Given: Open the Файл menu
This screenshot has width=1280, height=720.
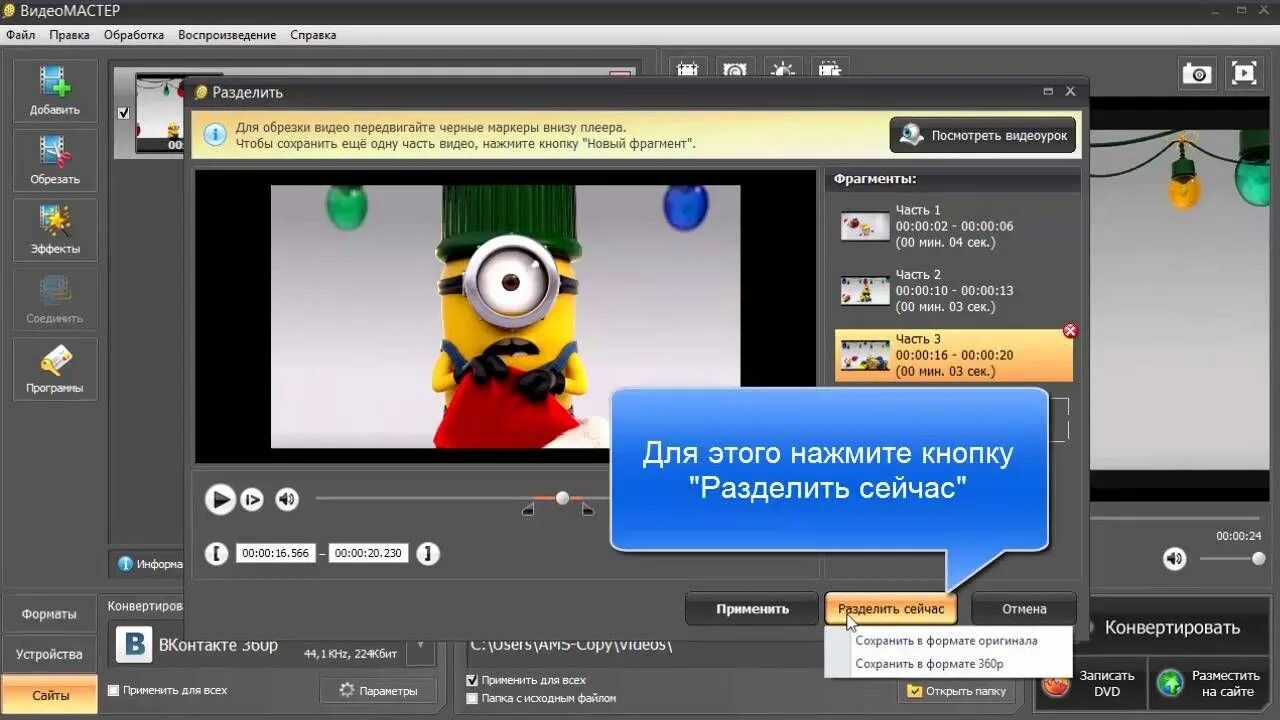Looking at the screenshot, I should [20, 35].
